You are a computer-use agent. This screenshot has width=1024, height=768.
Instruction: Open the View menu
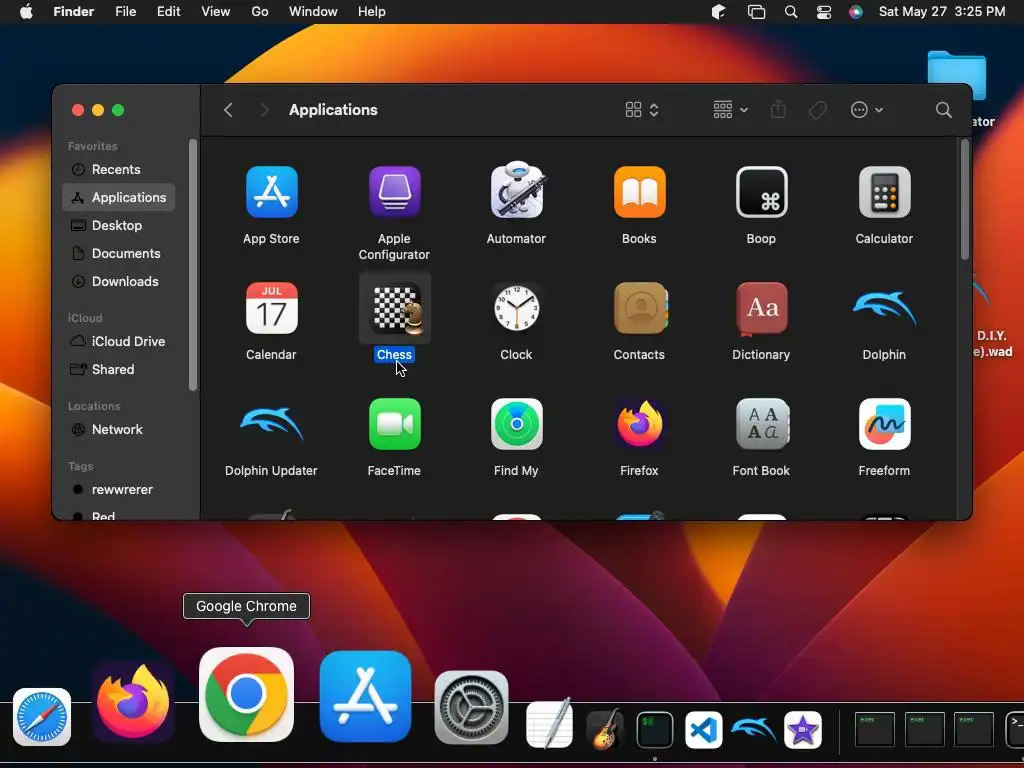(x=216, y=12)
